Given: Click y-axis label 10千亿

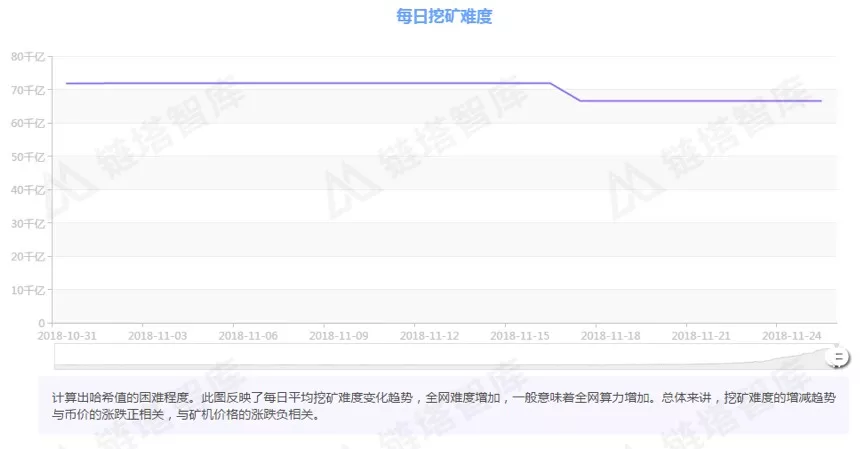Looking at the screenshot, I should [x=28, y=290].
